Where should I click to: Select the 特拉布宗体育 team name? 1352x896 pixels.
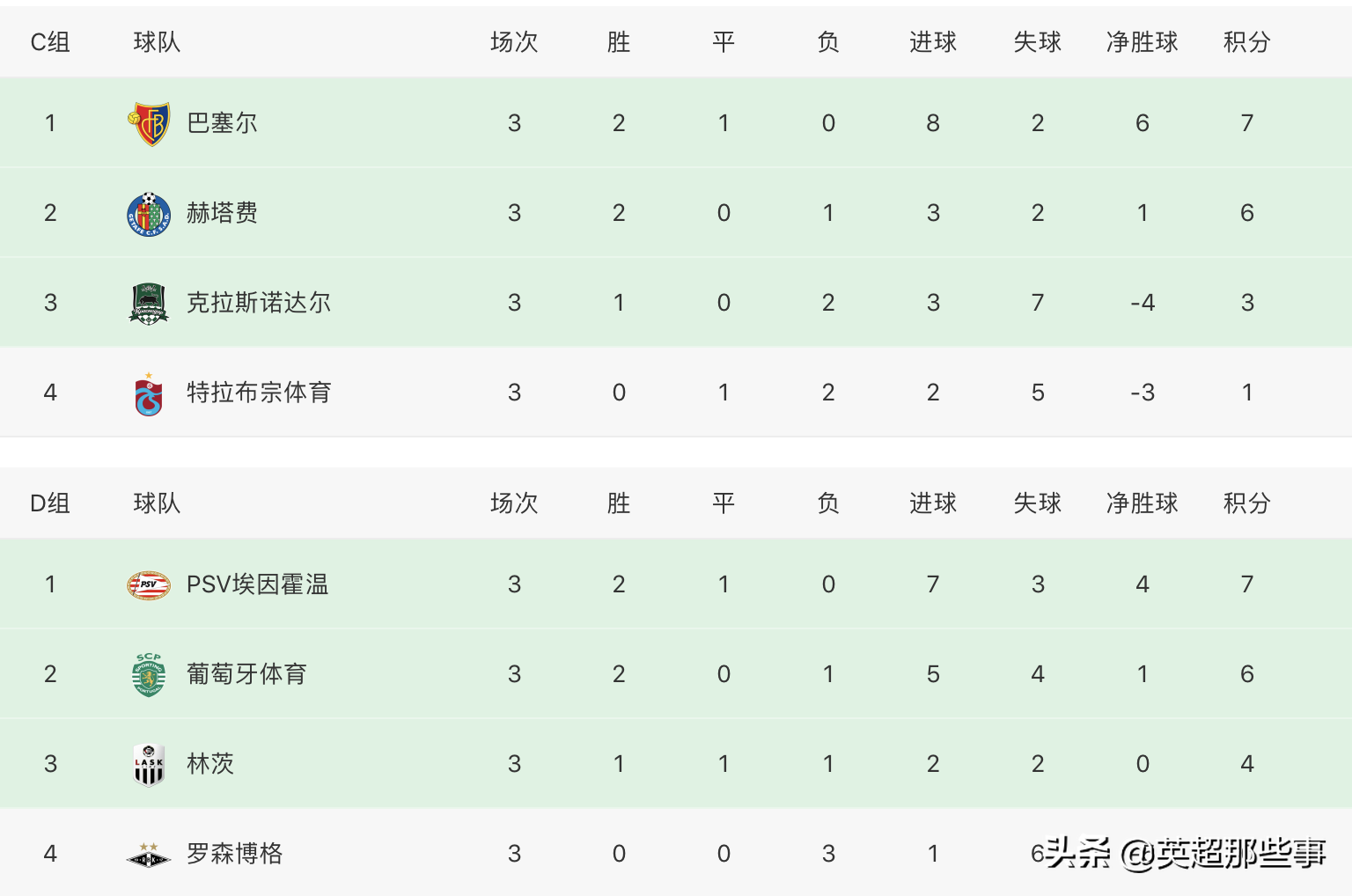[259, 393]
